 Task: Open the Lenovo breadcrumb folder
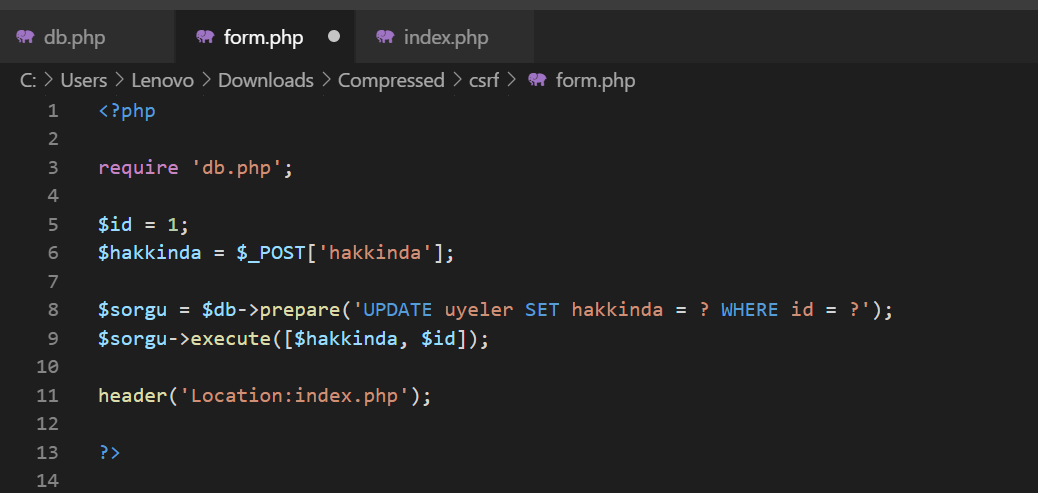click(163, 81)
